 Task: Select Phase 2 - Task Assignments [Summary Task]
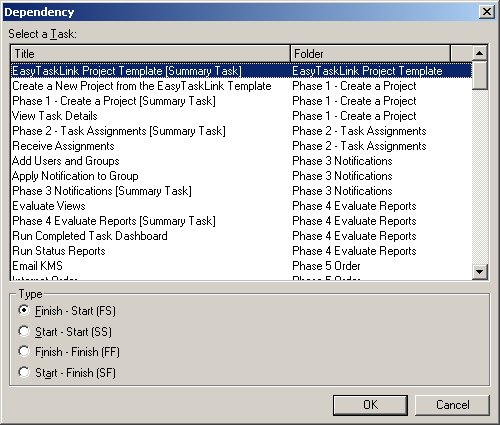pyautogui.click(x=242, y=131)
